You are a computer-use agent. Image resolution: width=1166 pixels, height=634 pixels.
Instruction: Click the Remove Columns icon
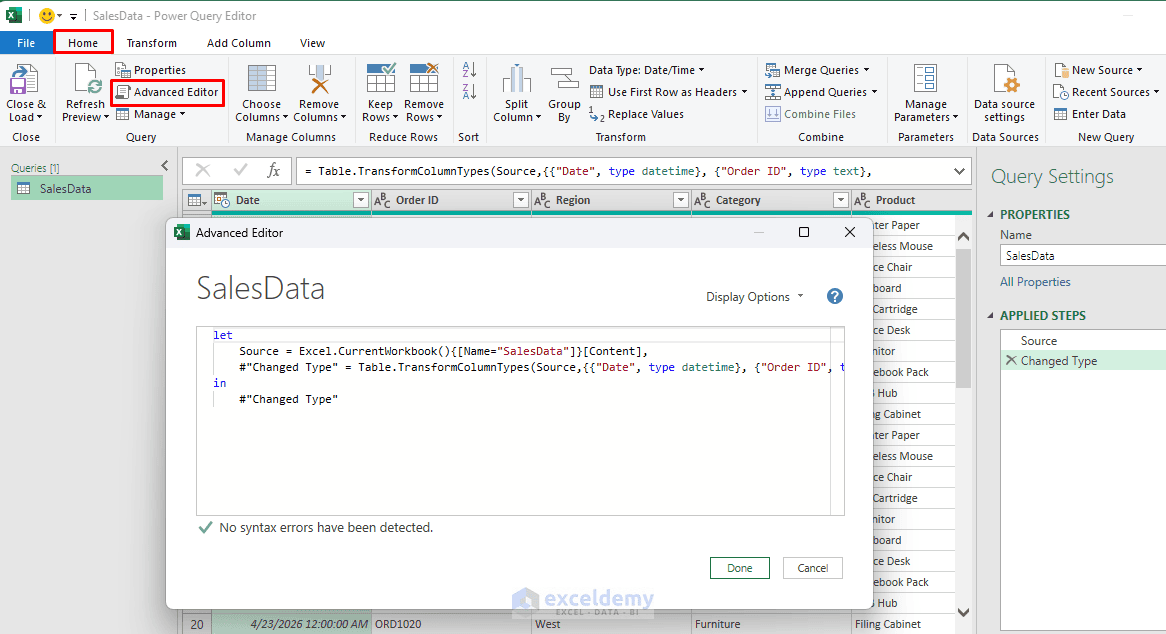[319, 80]
